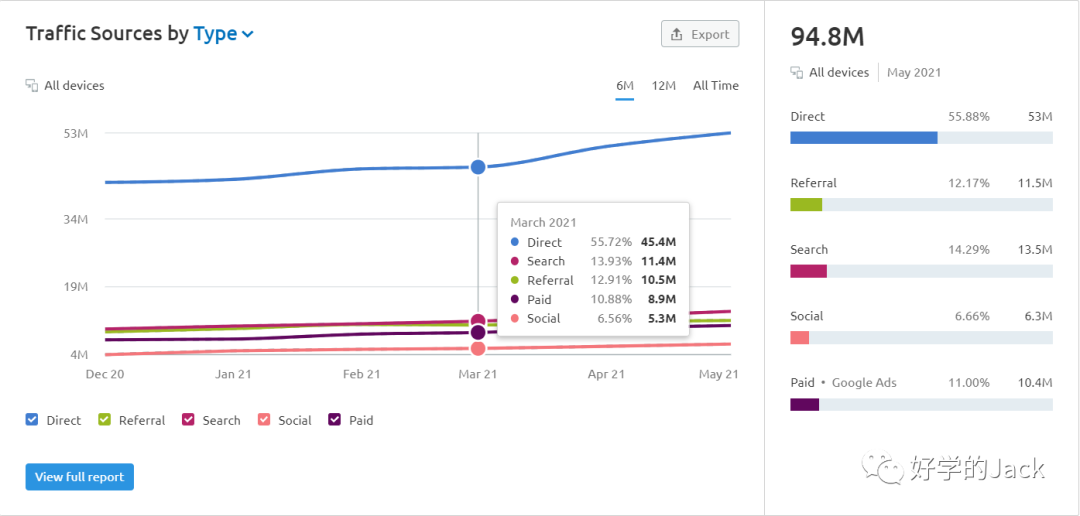Click the devices icon above the chart
The image size is (1080, 516).
(x=31, y=86)
